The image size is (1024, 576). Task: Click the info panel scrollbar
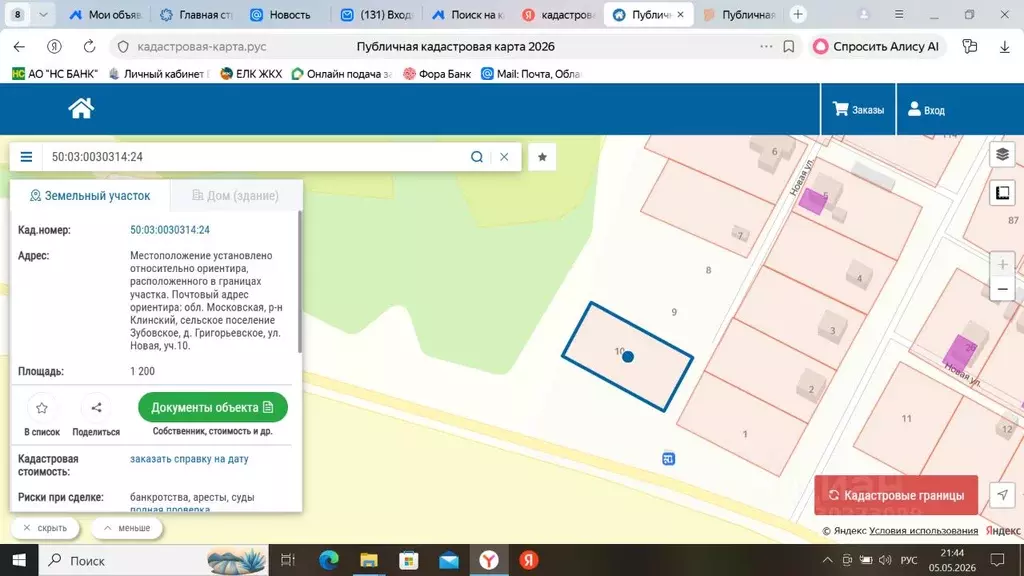(x=300, y=281)
